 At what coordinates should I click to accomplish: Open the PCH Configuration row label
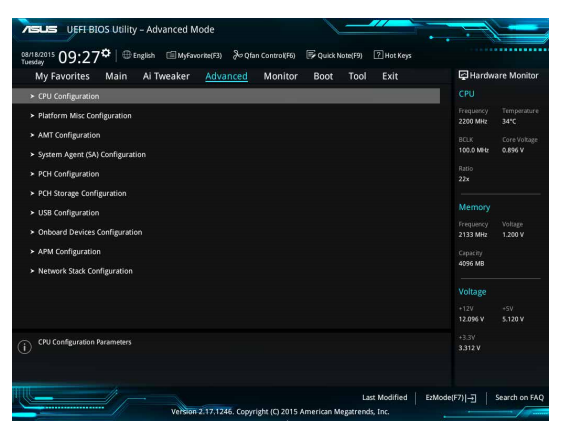[x=69, y=174]
